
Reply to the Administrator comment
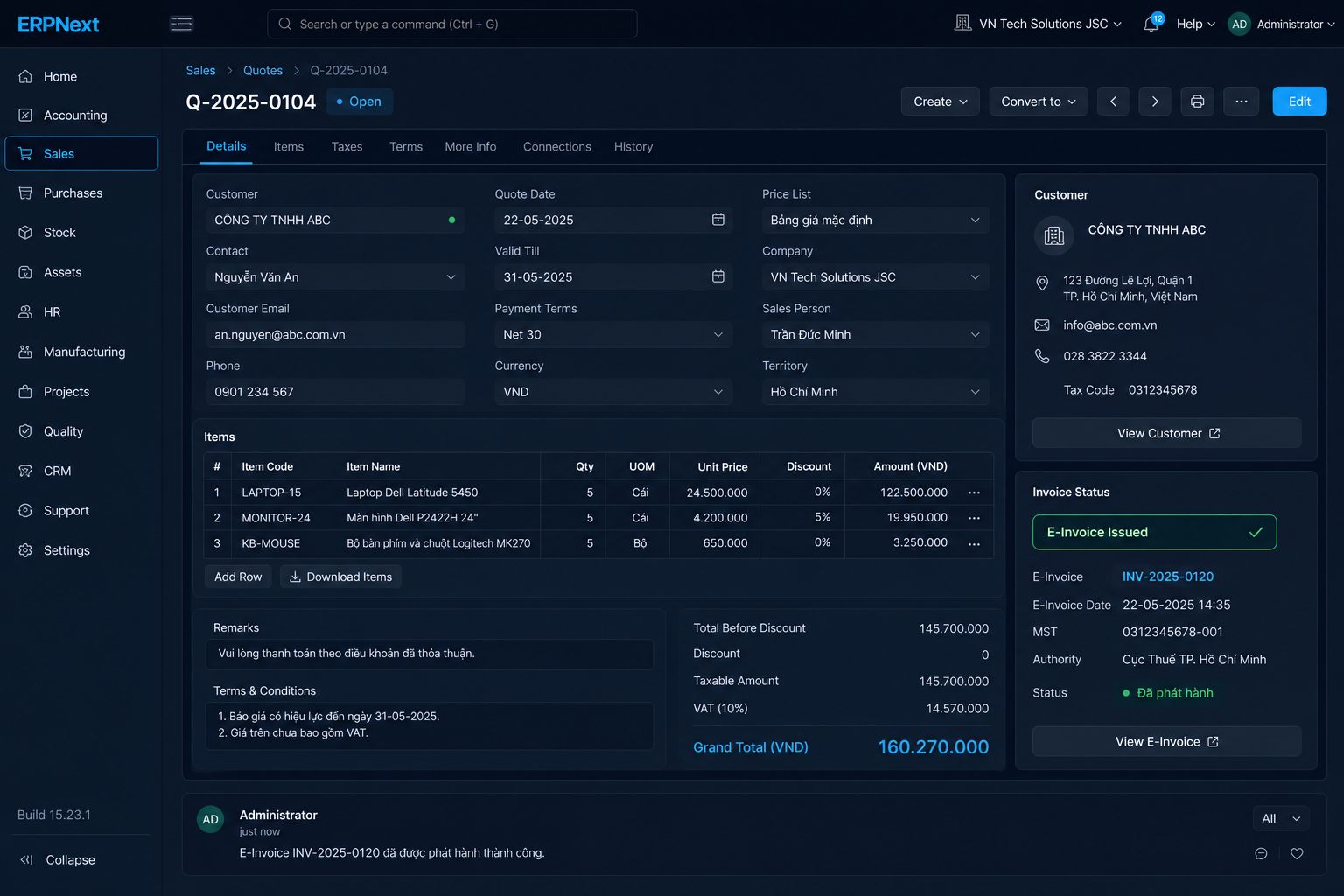pos(1261,853)
